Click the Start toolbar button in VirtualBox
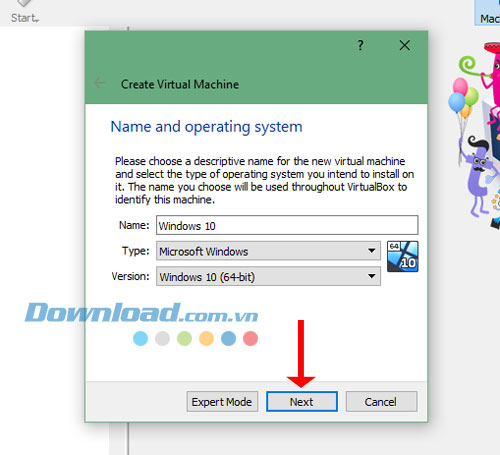 point(24,12)
